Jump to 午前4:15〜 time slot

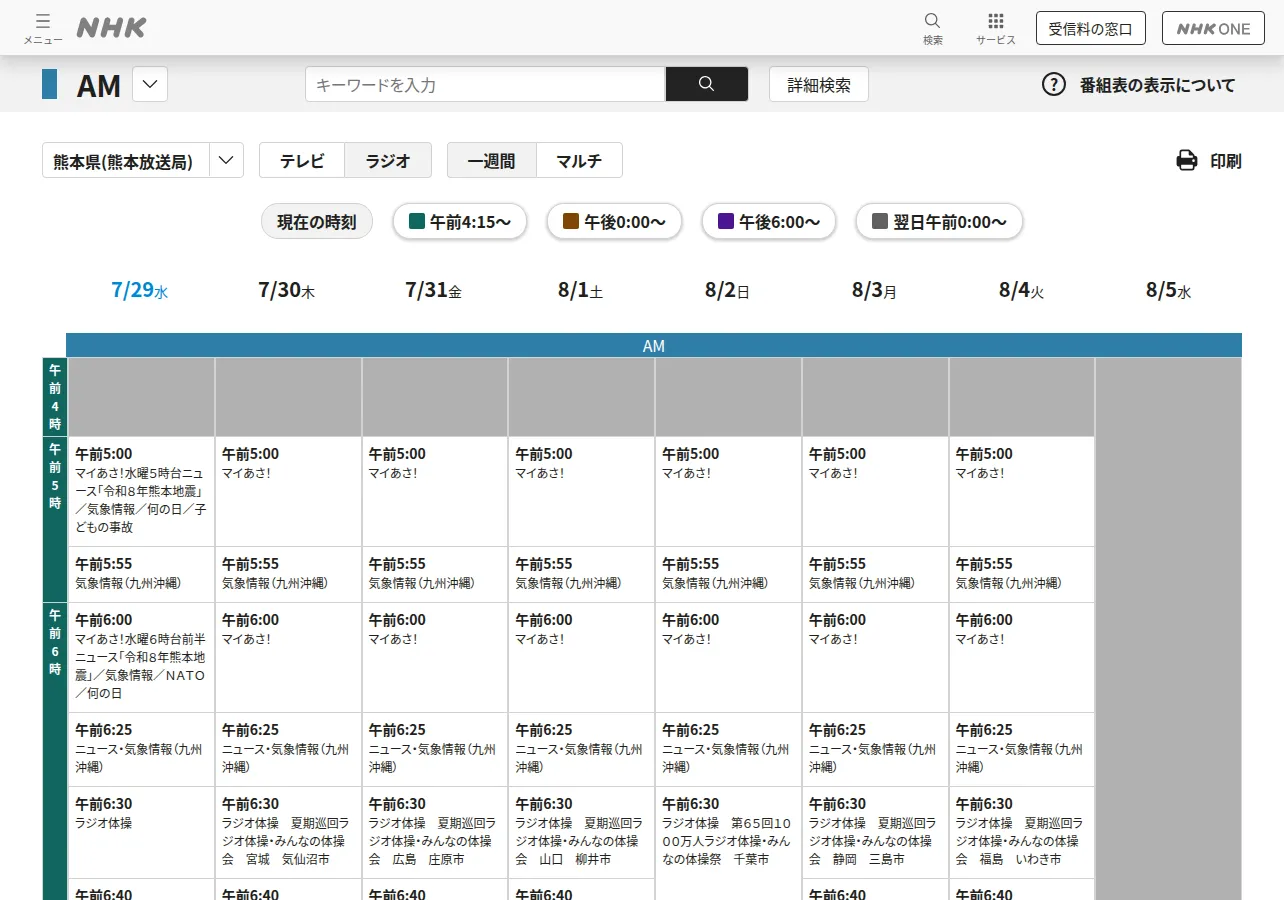(462, 222)
